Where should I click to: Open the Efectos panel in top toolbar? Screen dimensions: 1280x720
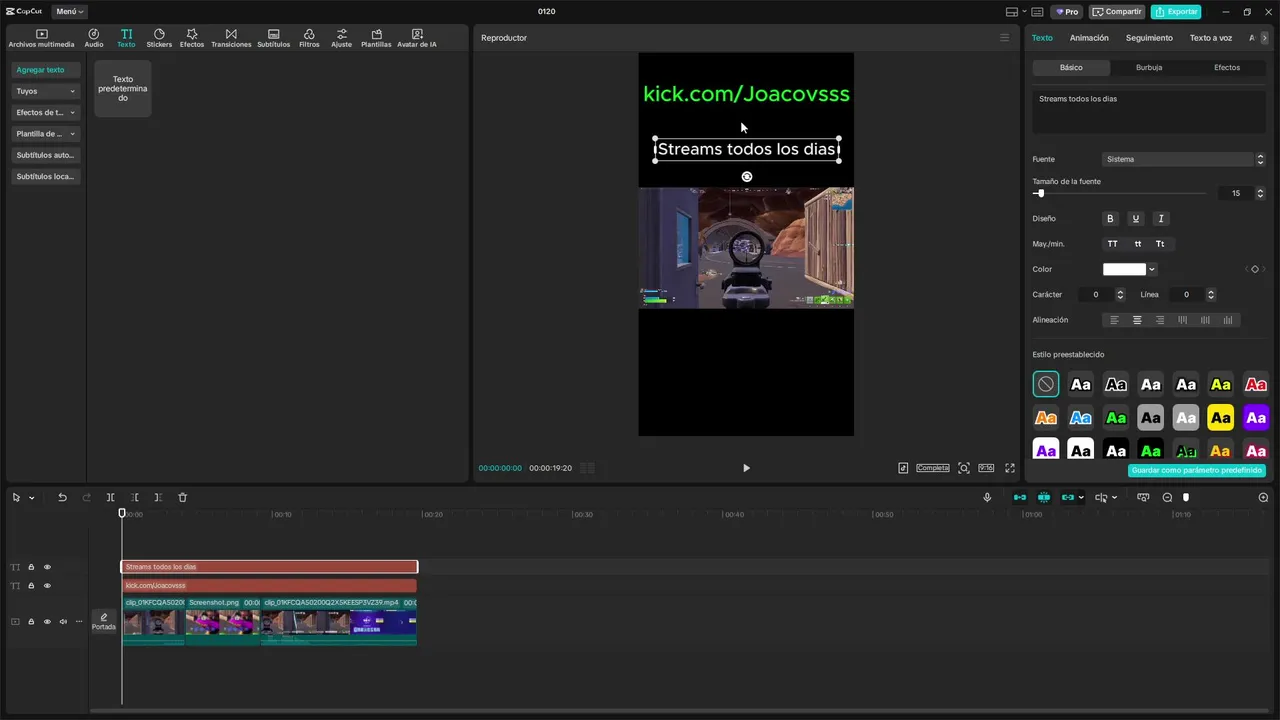click(192, 38)
